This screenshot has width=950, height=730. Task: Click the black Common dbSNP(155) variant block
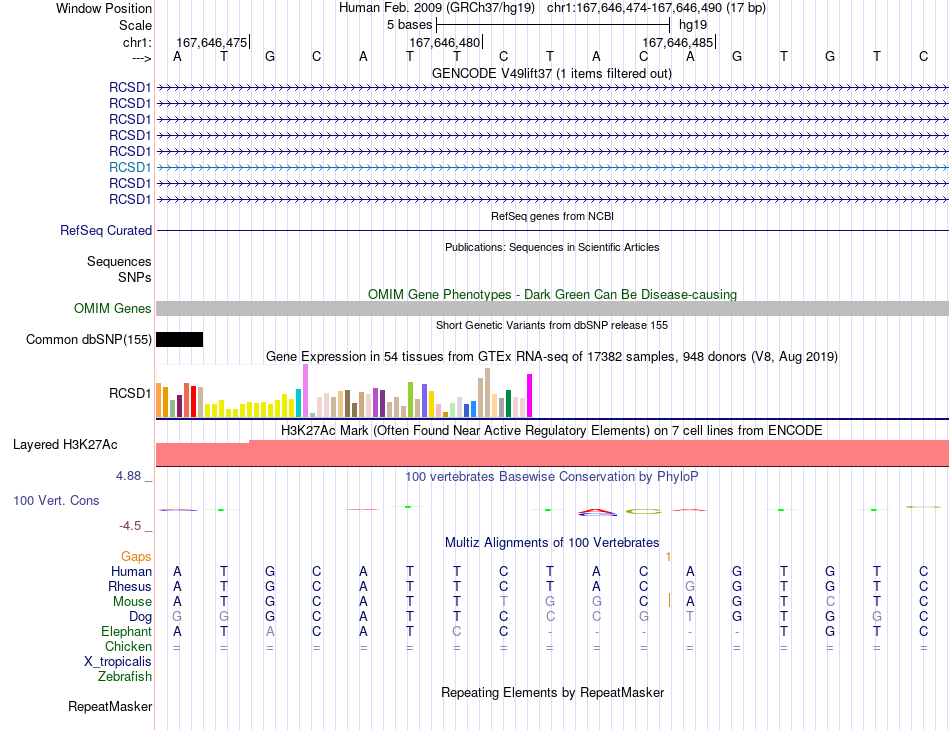tap(179, 339)
